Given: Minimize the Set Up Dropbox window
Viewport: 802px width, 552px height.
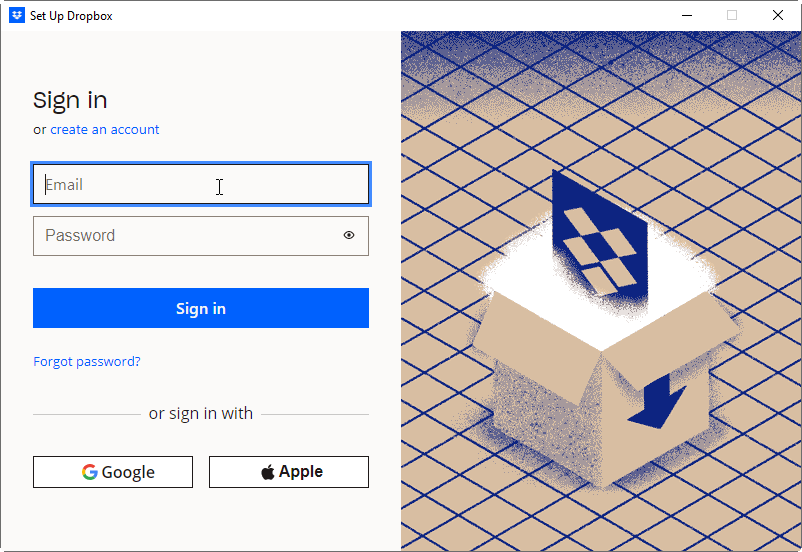Looking at the screenshot, I should 687,15.
